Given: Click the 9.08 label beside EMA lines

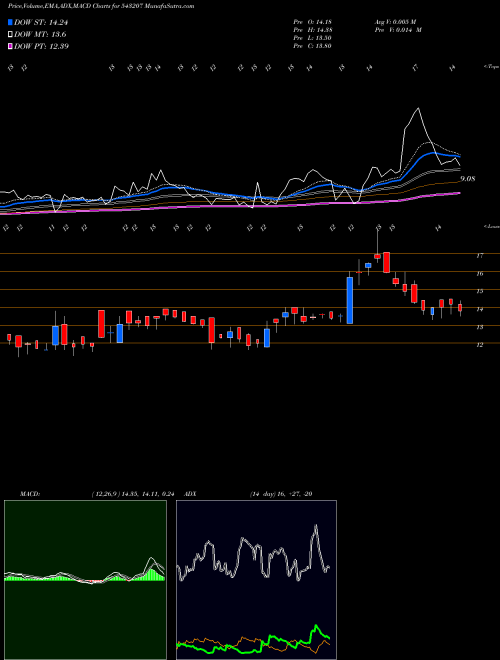Looking at the screenshot, I should pos(468,179).
